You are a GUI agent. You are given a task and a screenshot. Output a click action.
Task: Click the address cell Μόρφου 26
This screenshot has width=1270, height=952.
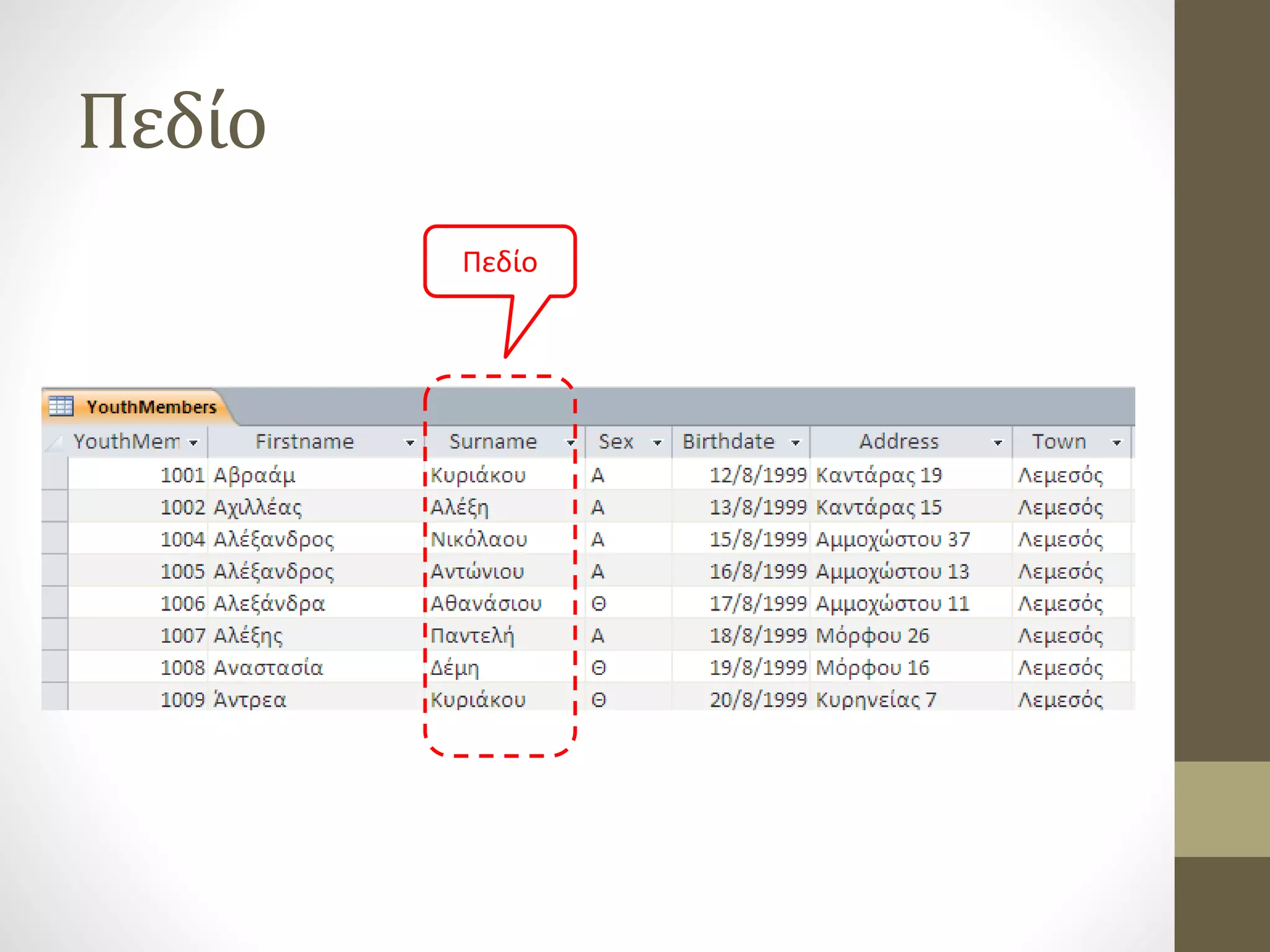coord(872,635)
